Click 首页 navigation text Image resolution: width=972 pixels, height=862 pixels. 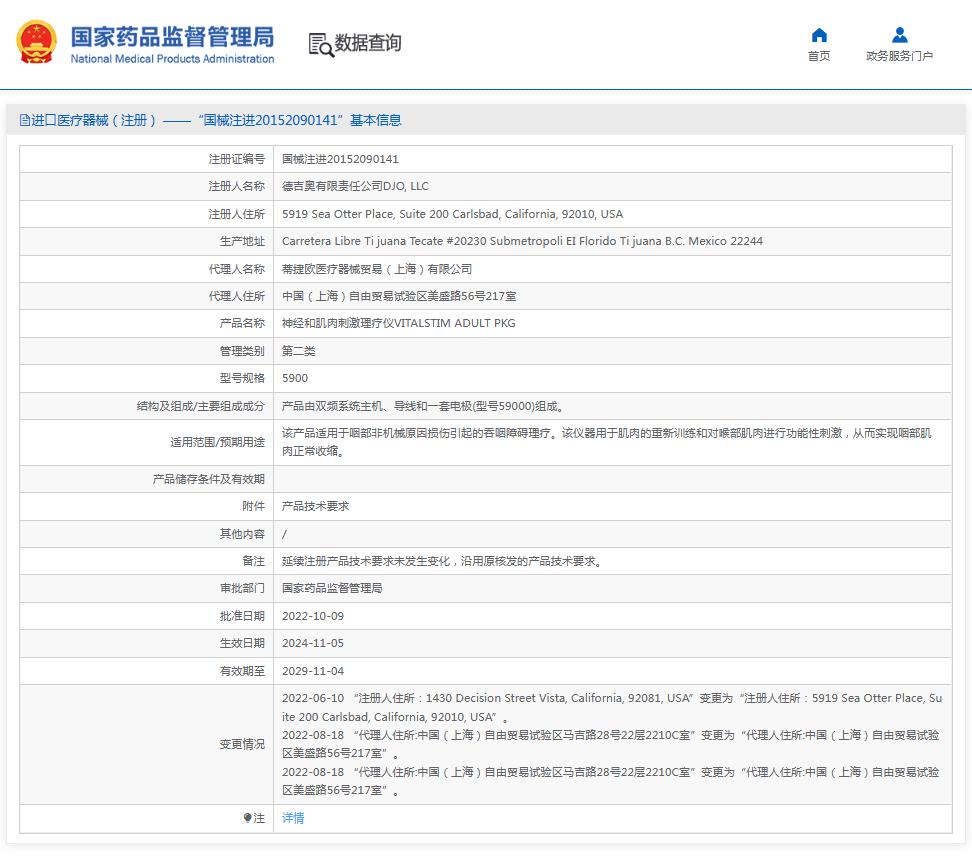(x=820, y=58)
